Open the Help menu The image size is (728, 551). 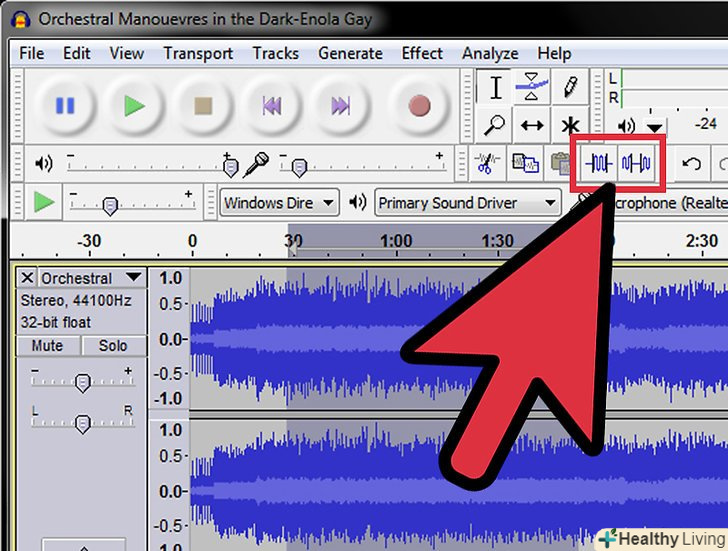(554, 53)
